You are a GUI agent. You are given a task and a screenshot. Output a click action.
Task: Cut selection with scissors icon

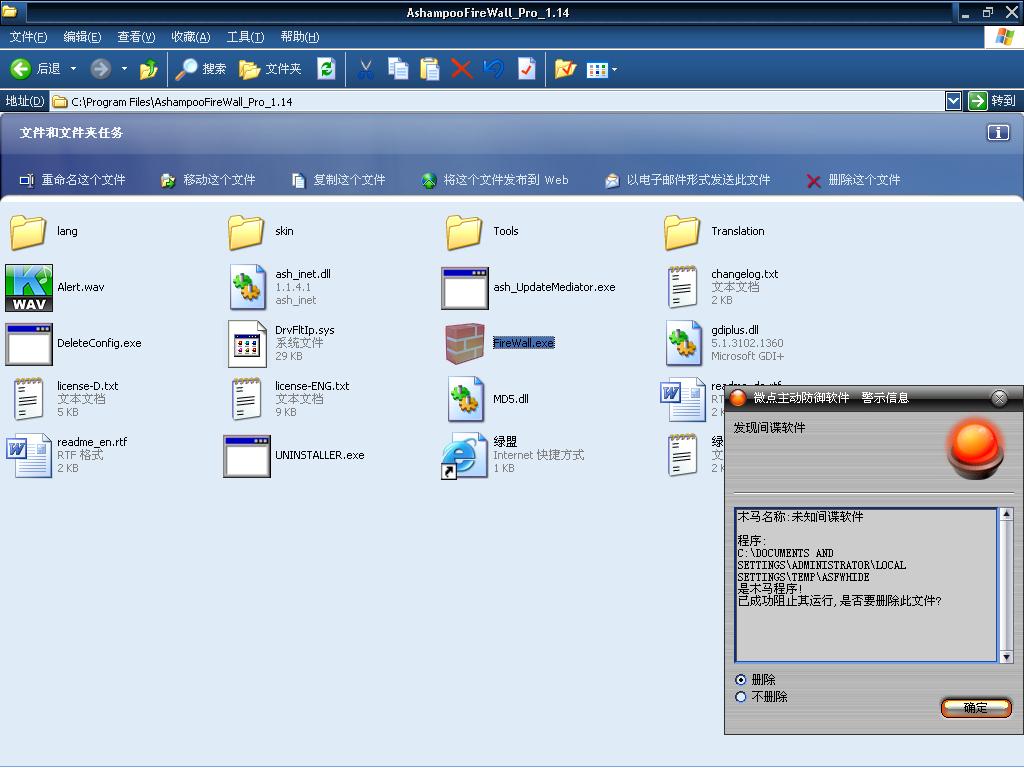pyautogui.click(x=366, y=69)
